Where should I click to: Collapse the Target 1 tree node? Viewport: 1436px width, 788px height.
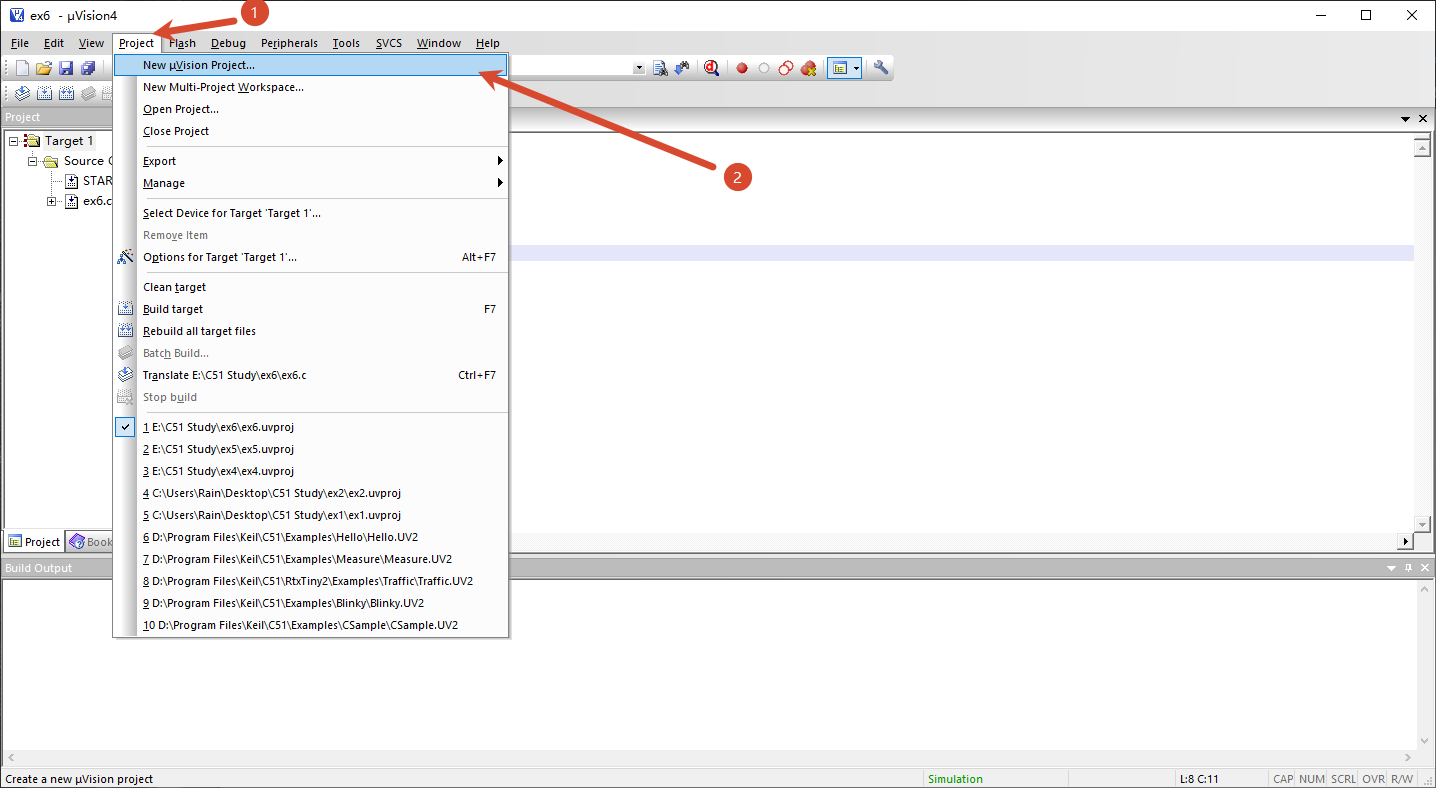(14, 141)
